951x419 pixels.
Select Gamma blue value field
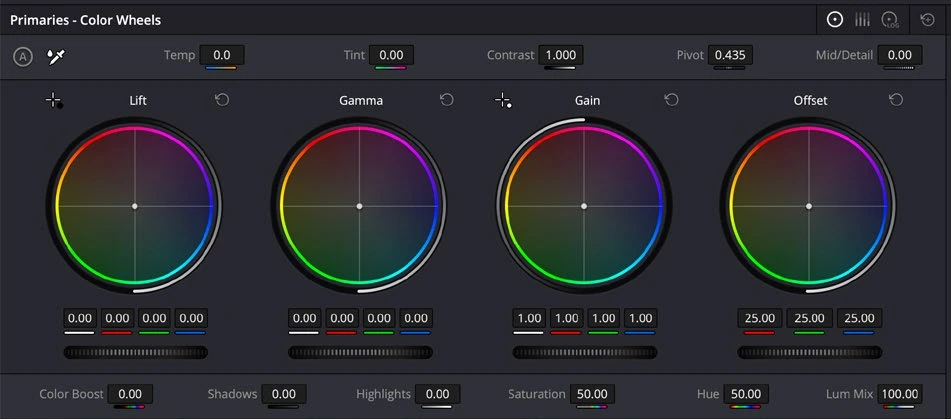pos(416,318)
